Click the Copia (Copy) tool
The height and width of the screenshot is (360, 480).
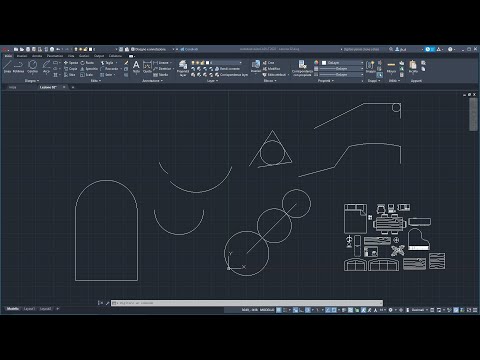click(71, 69)
